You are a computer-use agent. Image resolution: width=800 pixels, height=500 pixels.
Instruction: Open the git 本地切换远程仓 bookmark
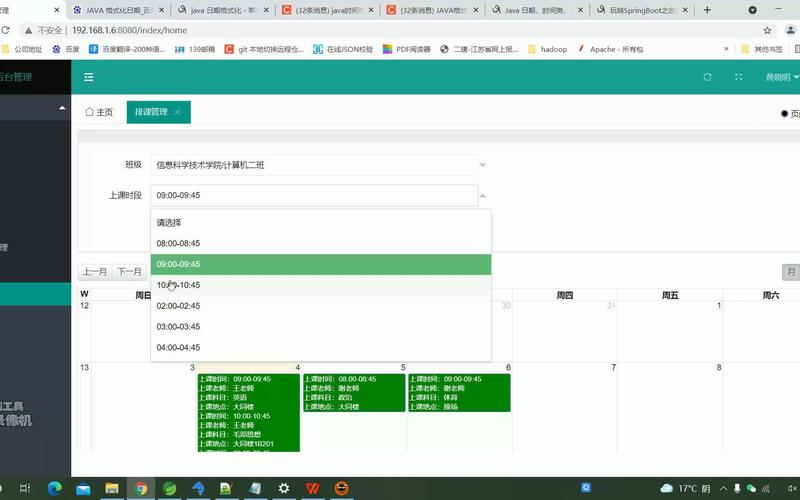(x=264, y=49)
